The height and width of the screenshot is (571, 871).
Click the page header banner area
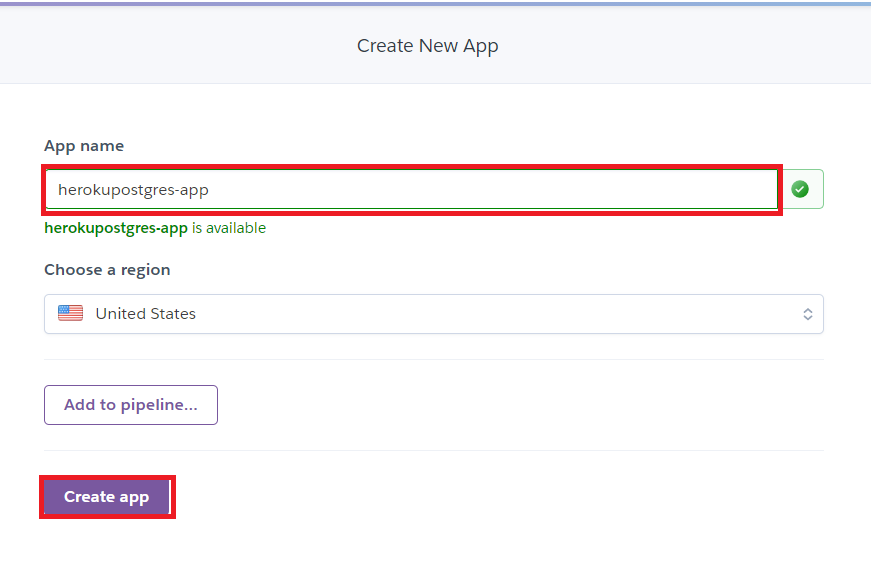(x=436, y=45)
